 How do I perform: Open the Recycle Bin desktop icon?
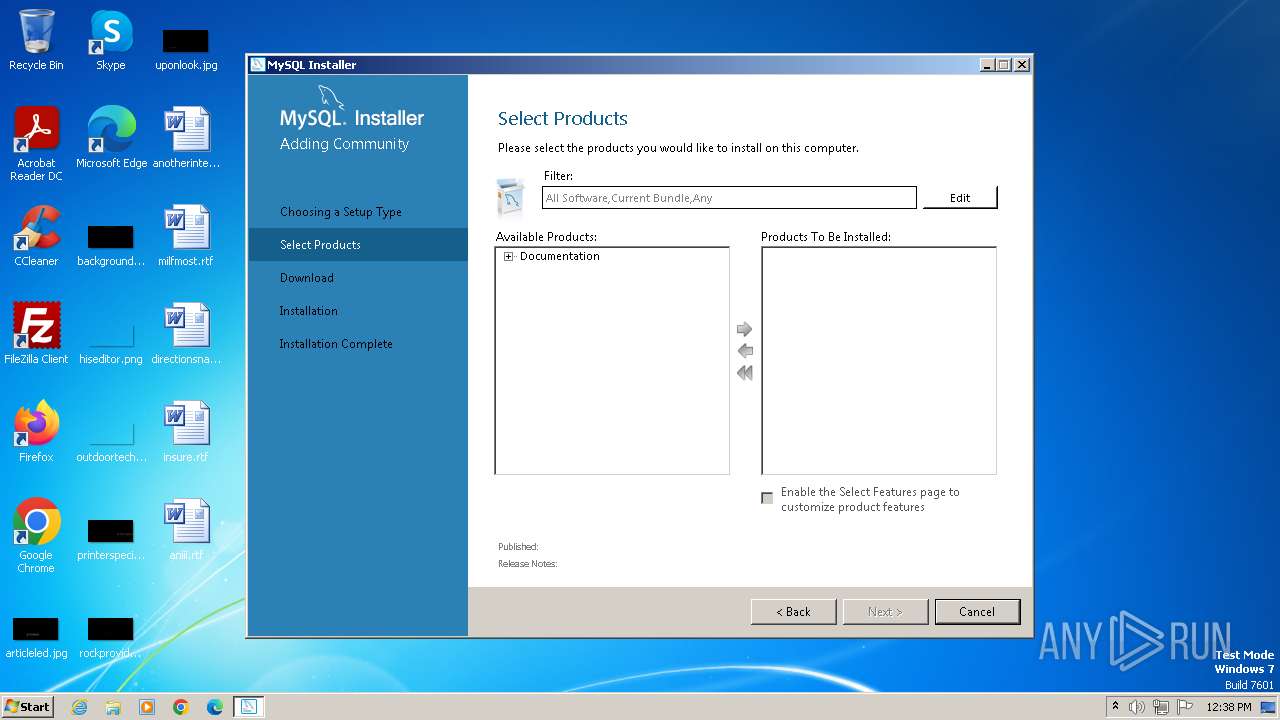[x=36, y=40]
